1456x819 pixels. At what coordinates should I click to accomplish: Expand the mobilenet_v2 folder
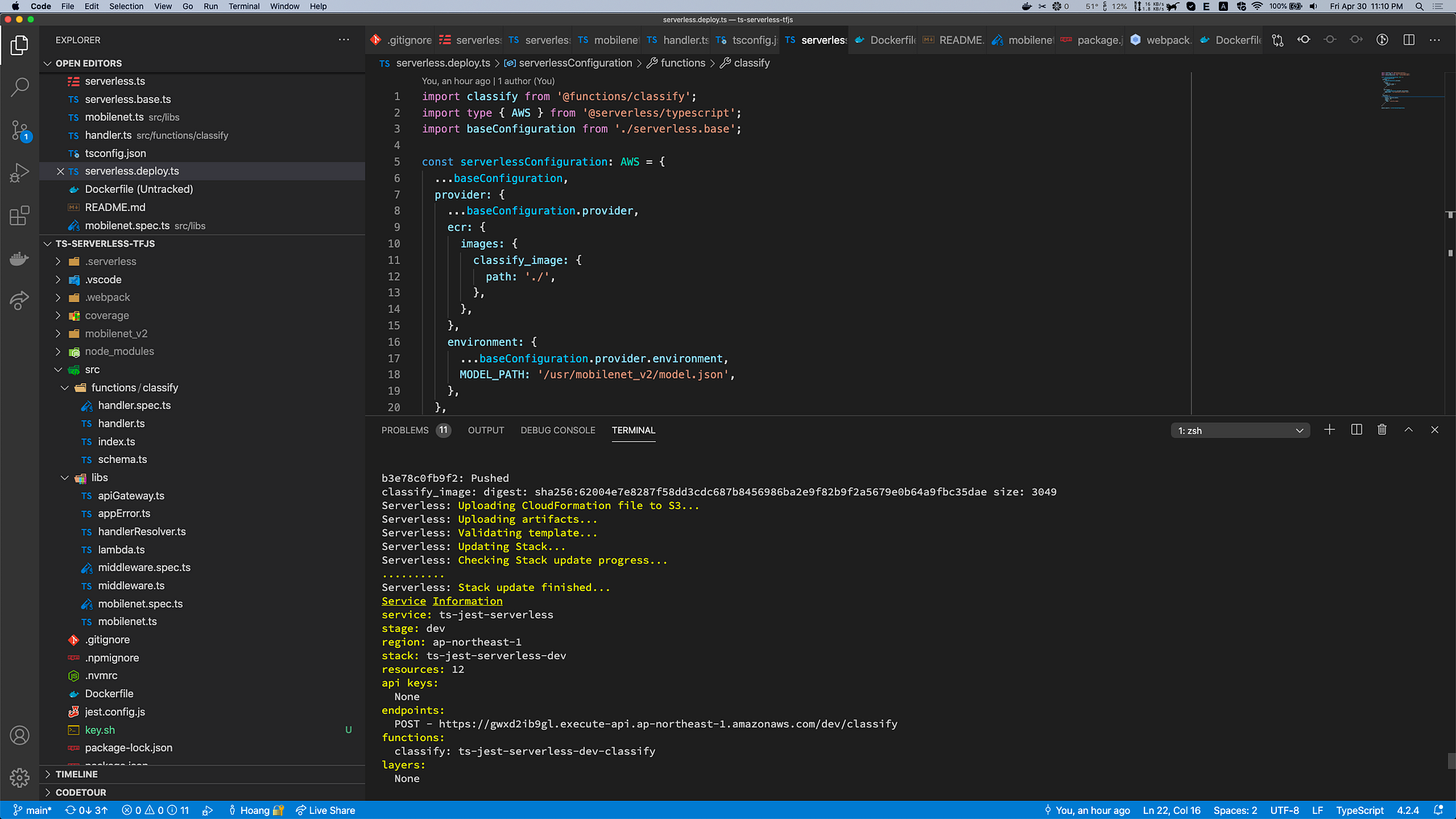click(x=58, y=333)
